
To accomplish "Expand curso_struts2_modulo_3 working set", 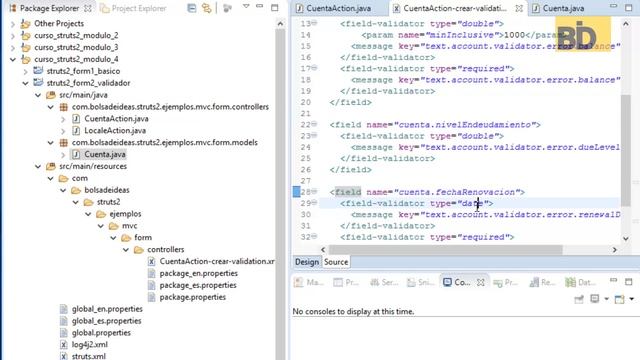I will (13, 48).
